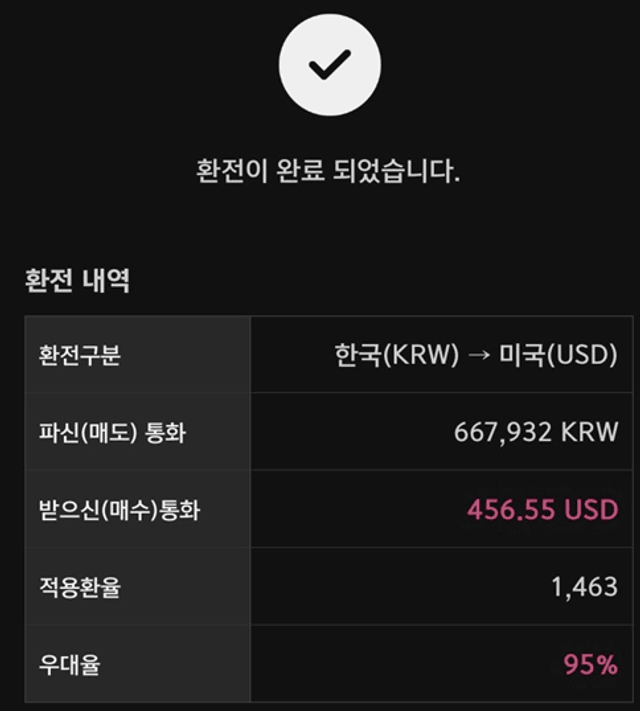
Task: Select the 미국(USD) target currency text
Action: pos(558,355)
